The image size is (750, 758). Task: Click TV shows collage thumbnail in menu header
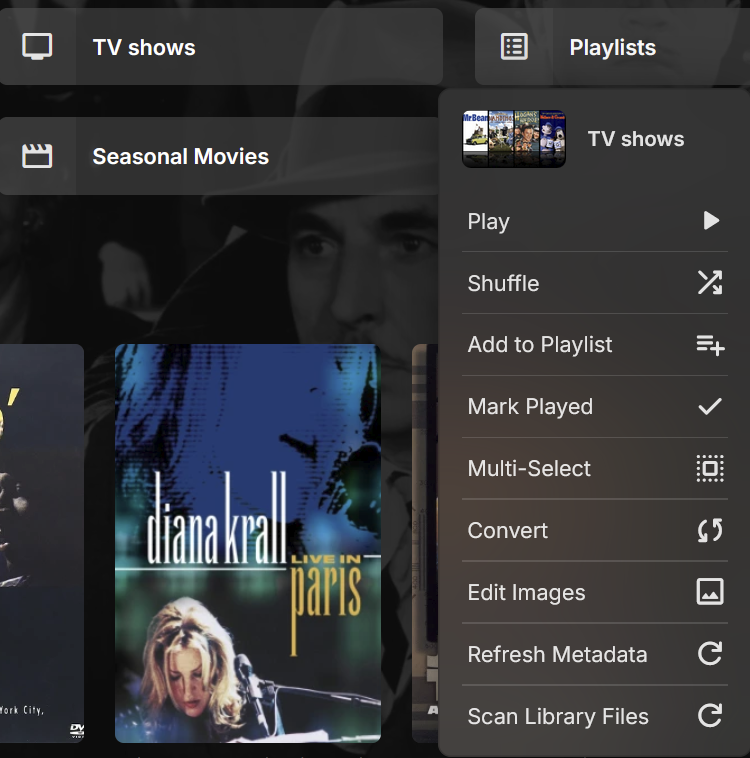514,139
